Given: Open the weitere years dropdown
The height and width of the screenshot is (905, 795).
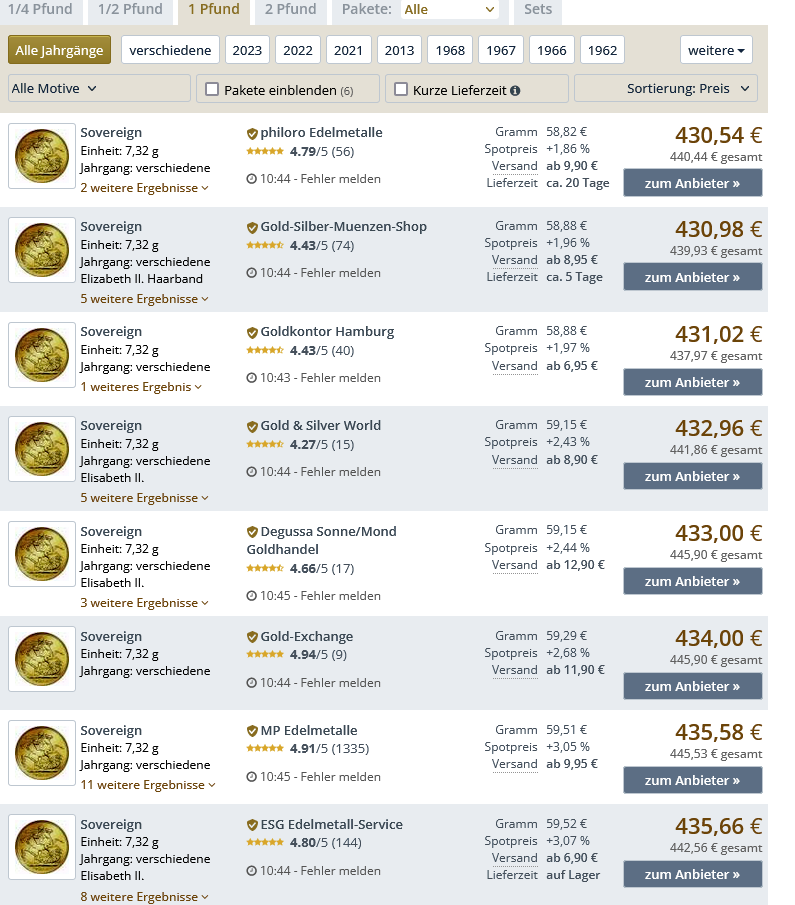Looking at the screenshot, I should pos(716,50).
